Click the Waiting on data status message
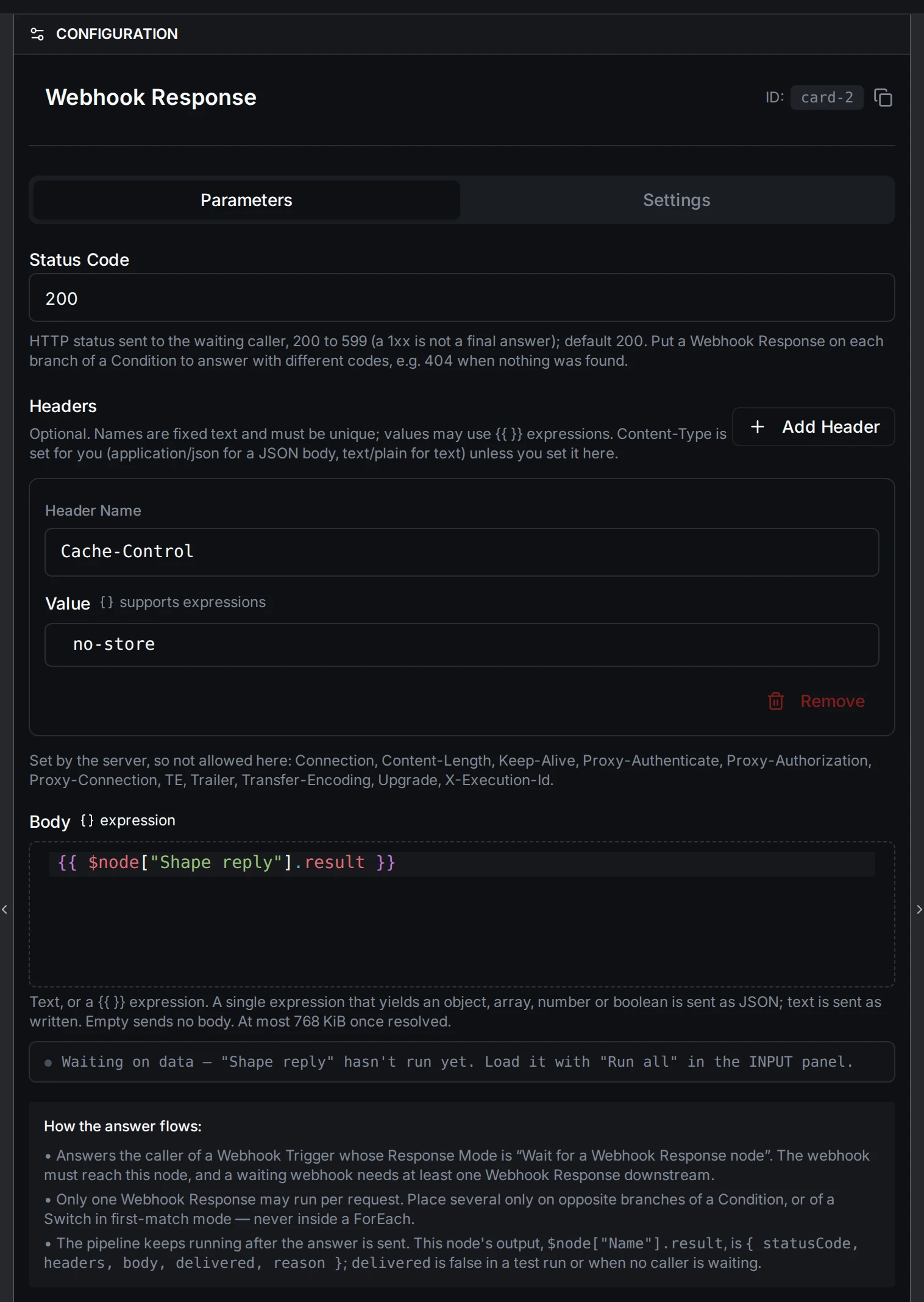 point(461,1062)
